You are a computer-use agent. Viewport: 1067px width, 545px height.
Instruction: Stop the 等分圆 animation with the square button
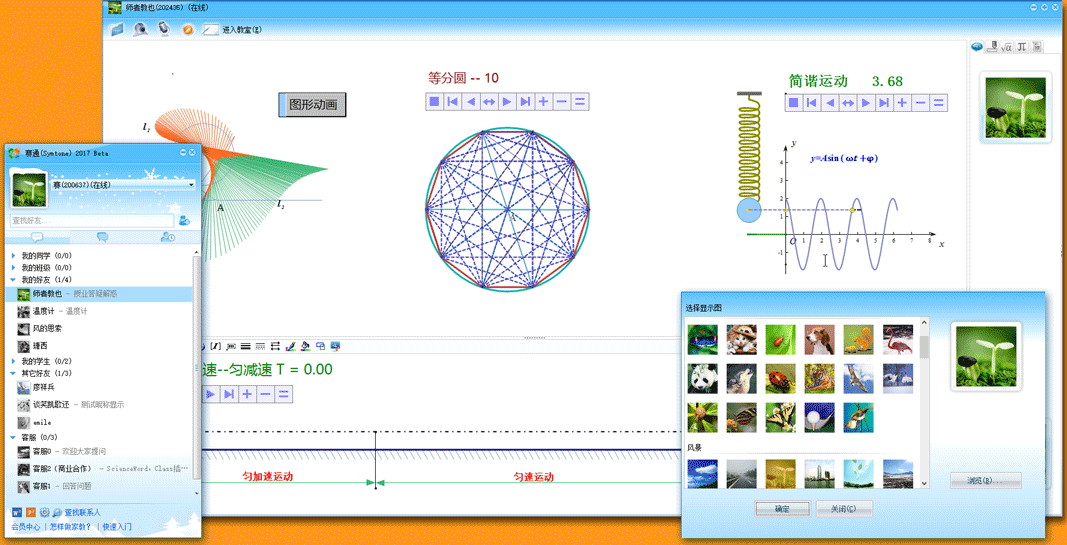pos(435,101)
